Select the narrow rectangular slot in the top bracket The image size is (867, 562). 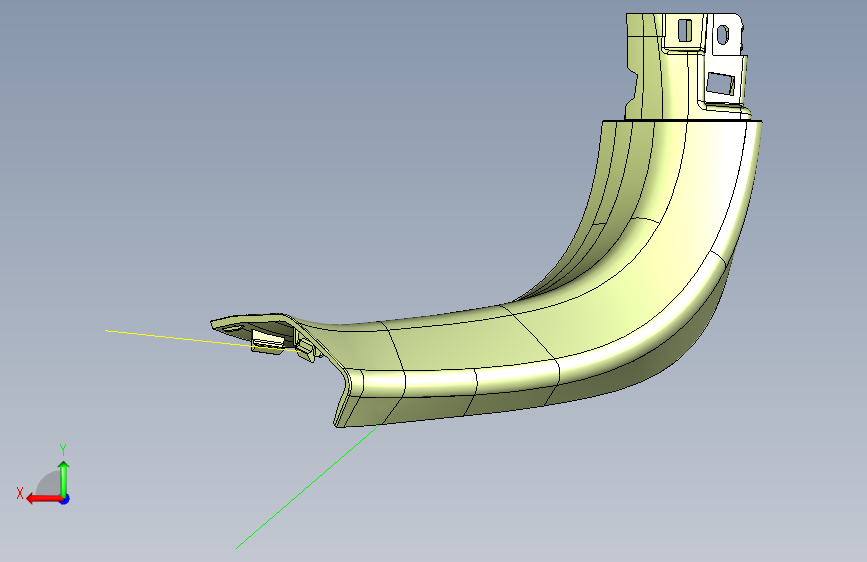pos(685,30)
